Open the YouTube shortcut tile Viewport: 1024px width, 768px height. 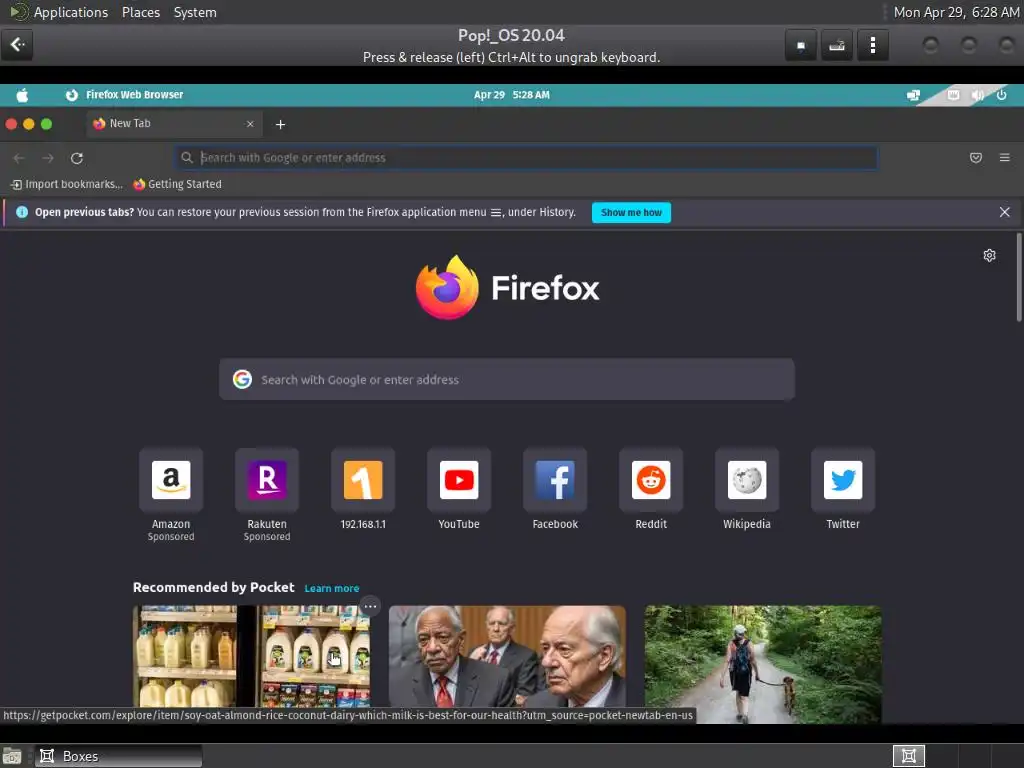(x=459, y=480)
